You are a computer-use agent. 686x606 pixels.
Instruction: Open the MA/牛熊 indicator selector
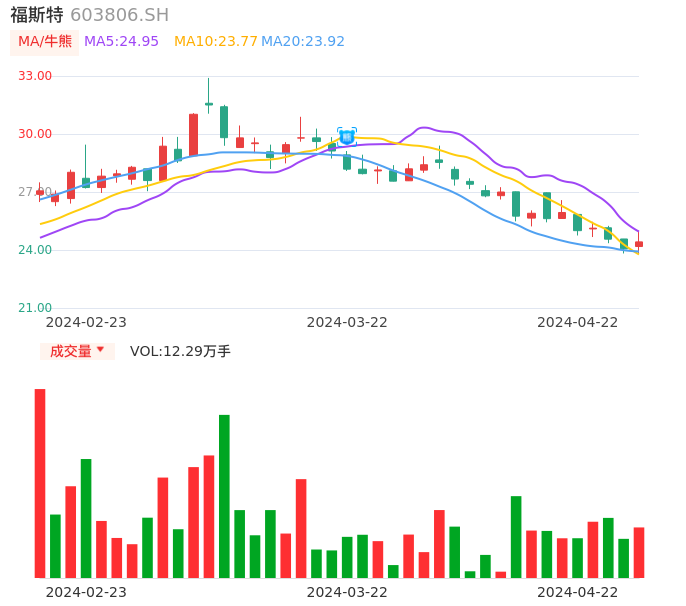[45, 42]
